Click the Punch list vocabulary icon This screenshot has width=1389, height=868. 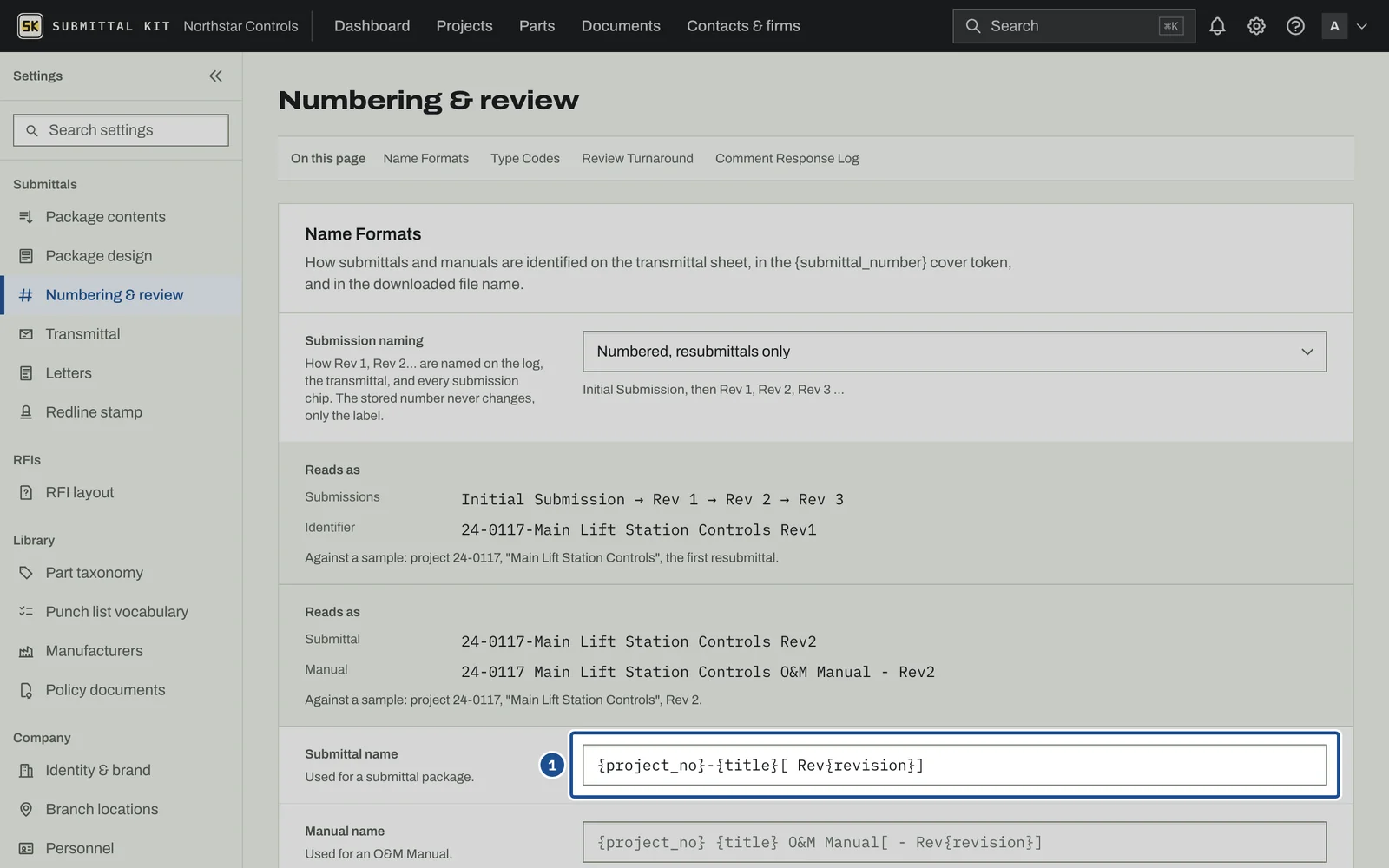(x=26, y=612)
